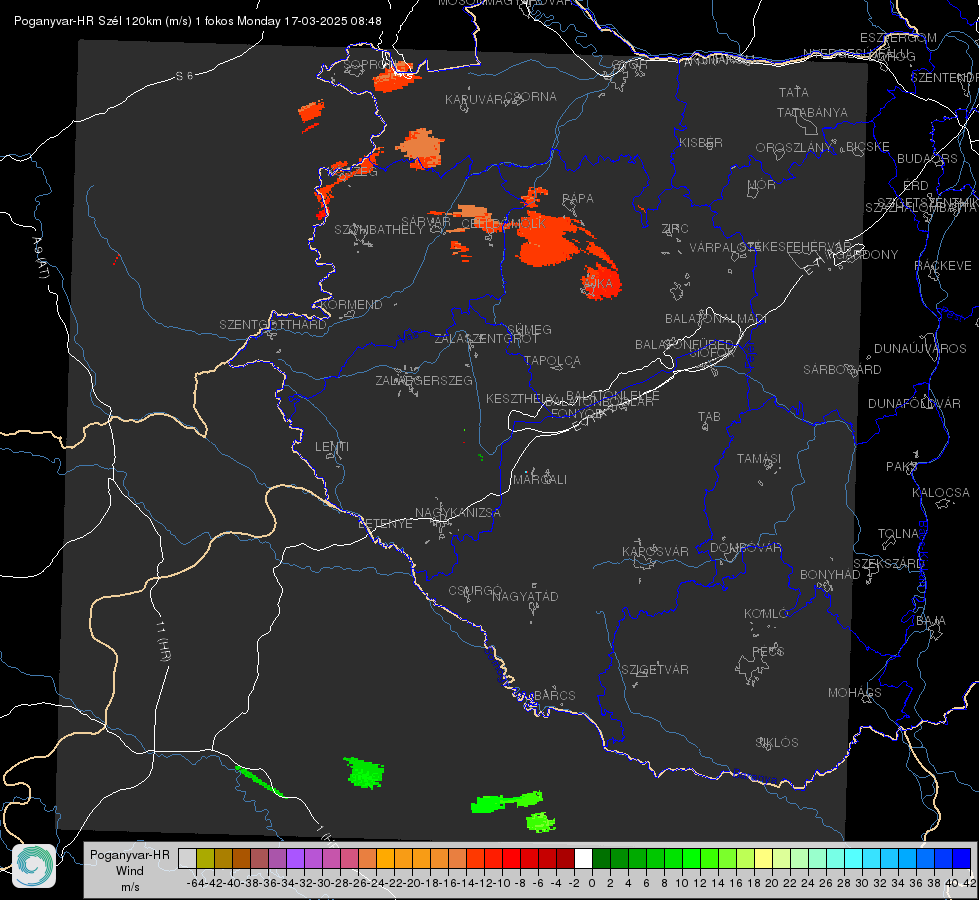Click the TATABANYA town label
The height and width of the screenshot is (900, 979).
click(x=812, y=112)
